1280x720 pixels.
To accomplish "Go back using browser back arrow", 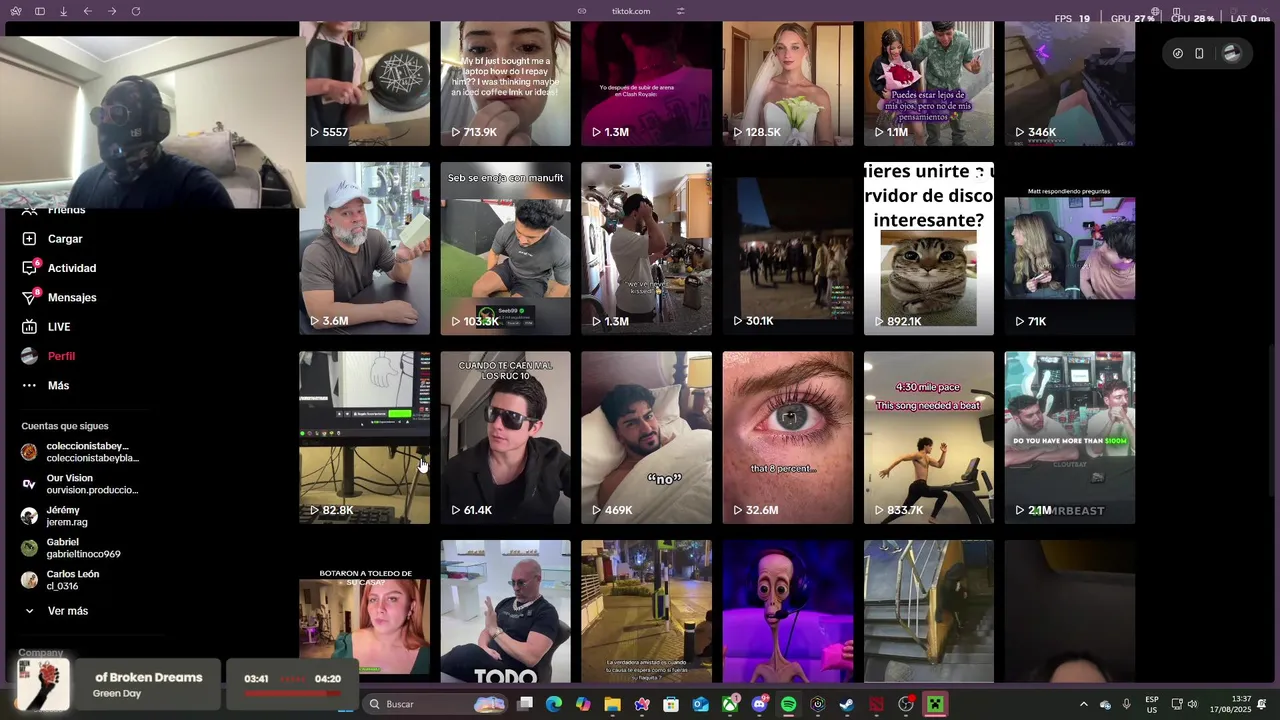I will coord(87,11).
